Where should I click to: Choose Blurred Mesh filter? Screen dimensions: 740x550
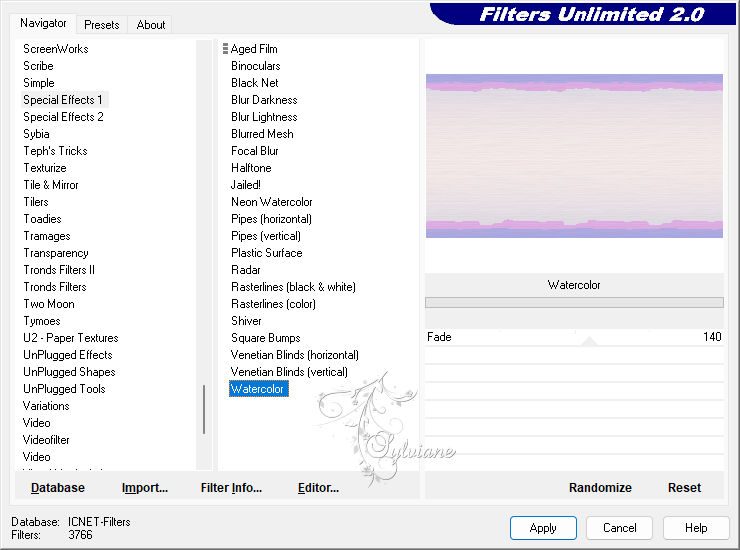pyautogui.click(x=262, y=134)
